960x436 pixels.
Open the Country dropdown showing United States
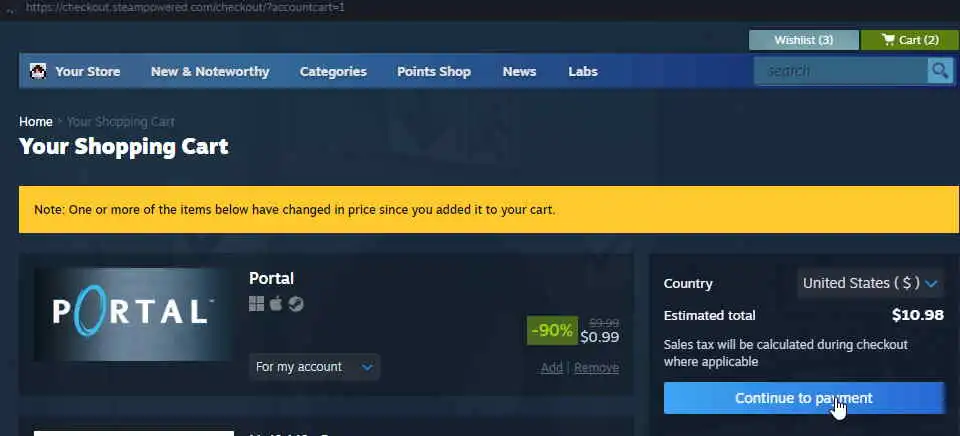point(870,283)
